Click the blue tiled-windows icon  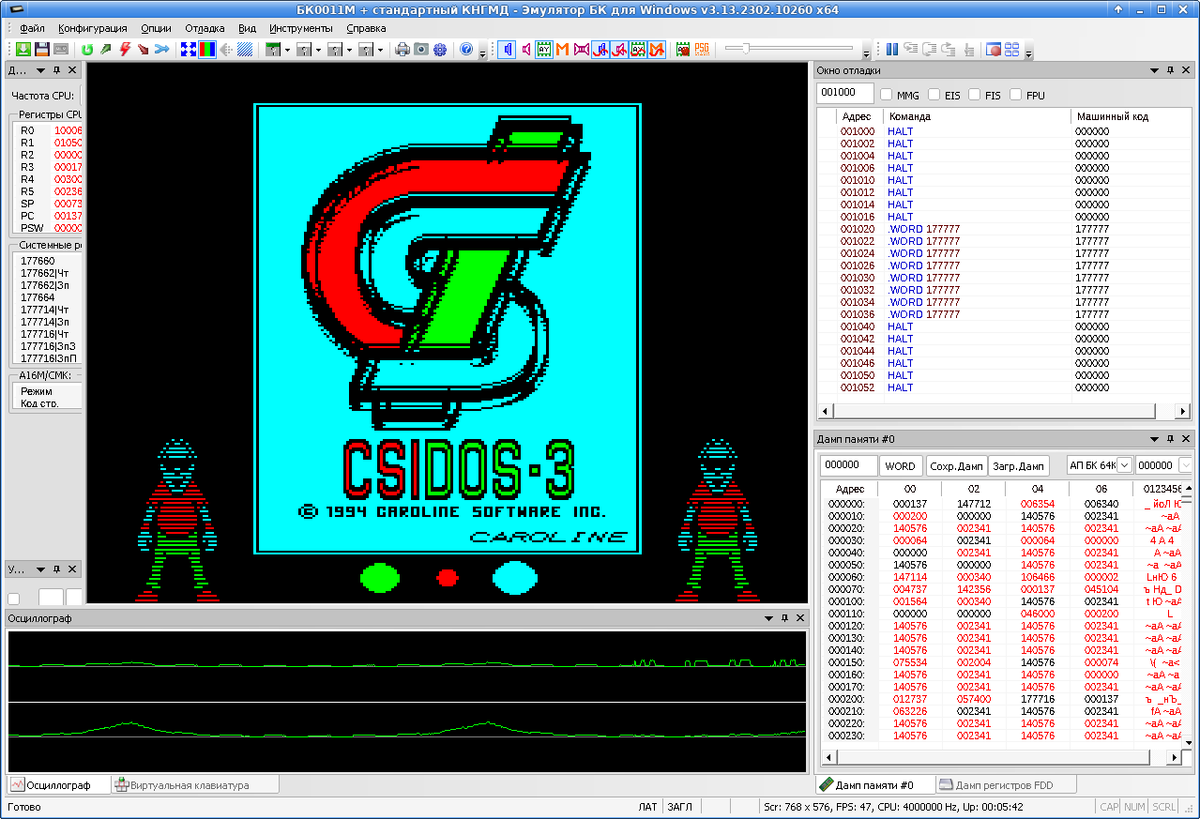click(x=1012, y=49)
